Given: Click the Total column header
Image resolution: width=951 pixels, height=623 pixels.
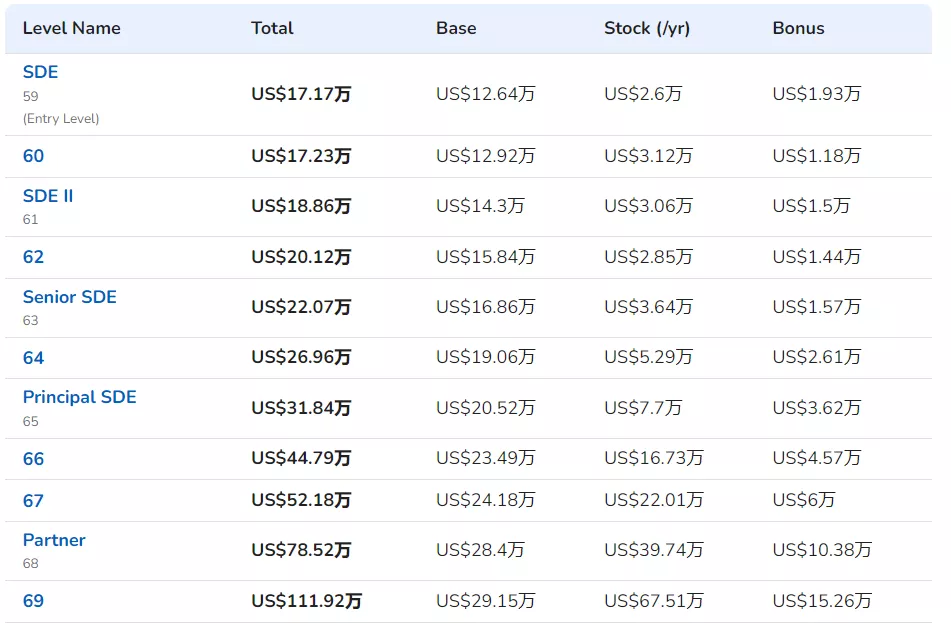Looking at the screenshot, I should [x=272, y=28].
